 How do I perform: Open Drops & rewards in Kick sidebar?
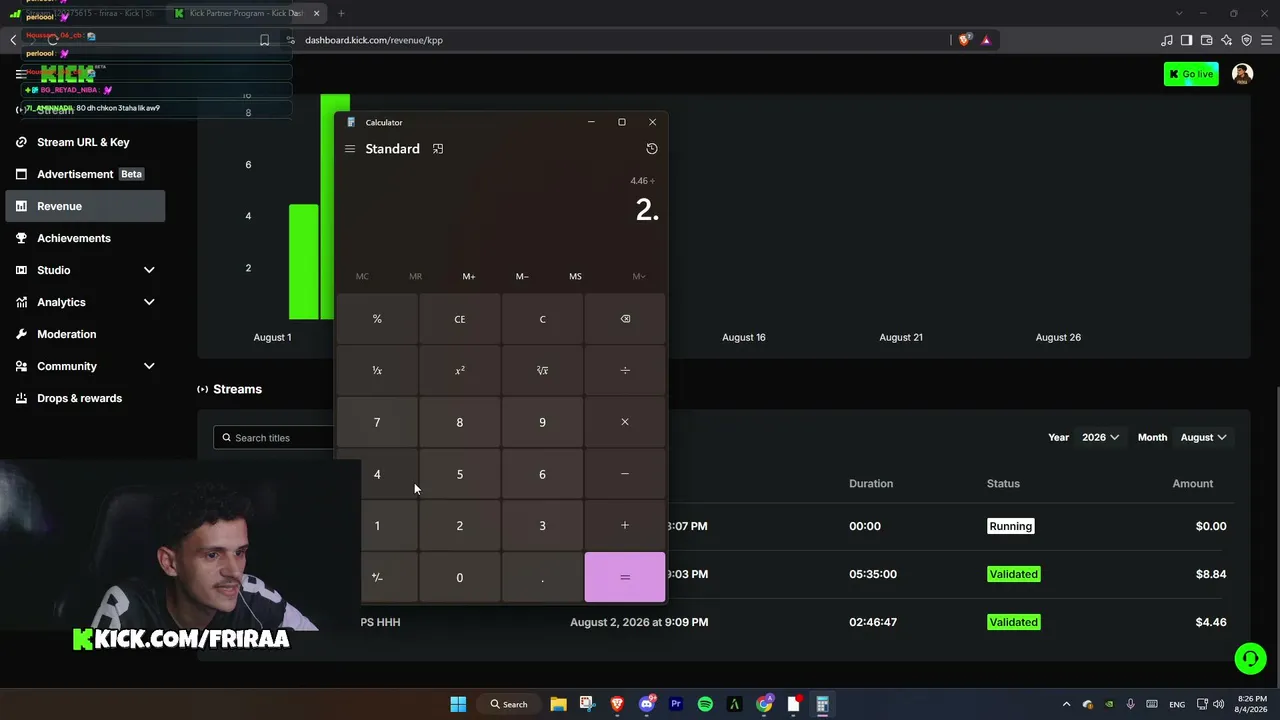click(86, 398)
